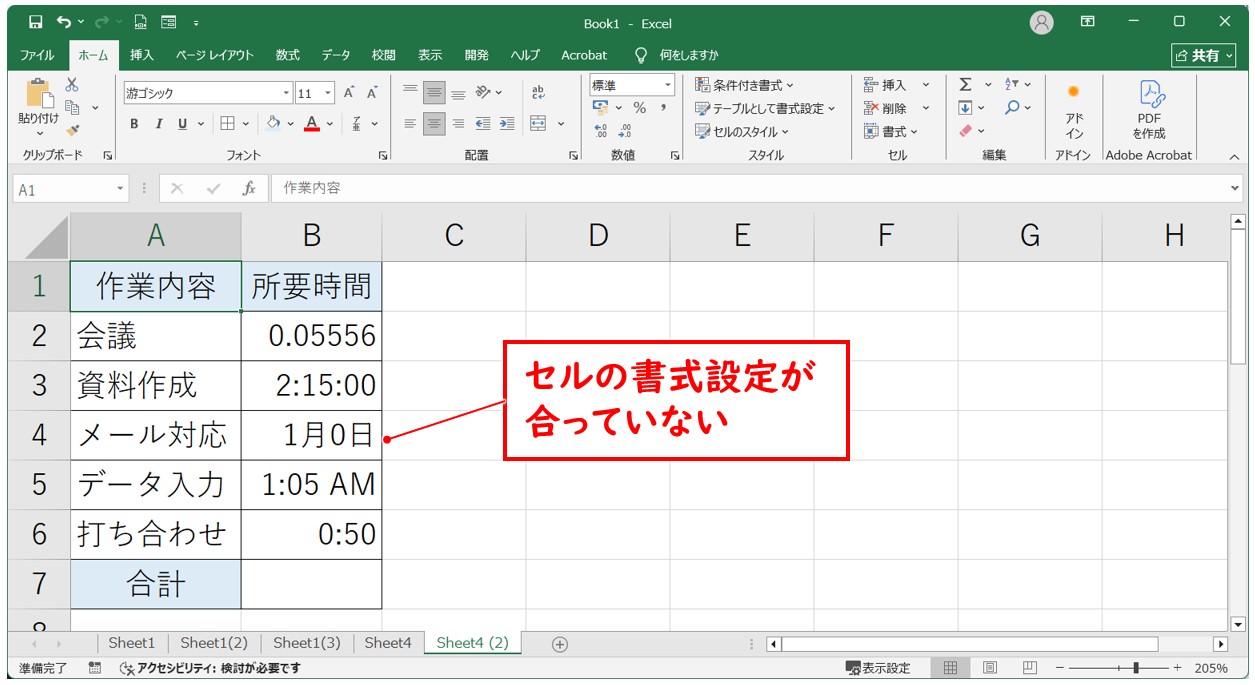This screenshot has height=685, width=1255.
Task: Click the Fill down-arrow icon in editing
Action: click(965, 108)
